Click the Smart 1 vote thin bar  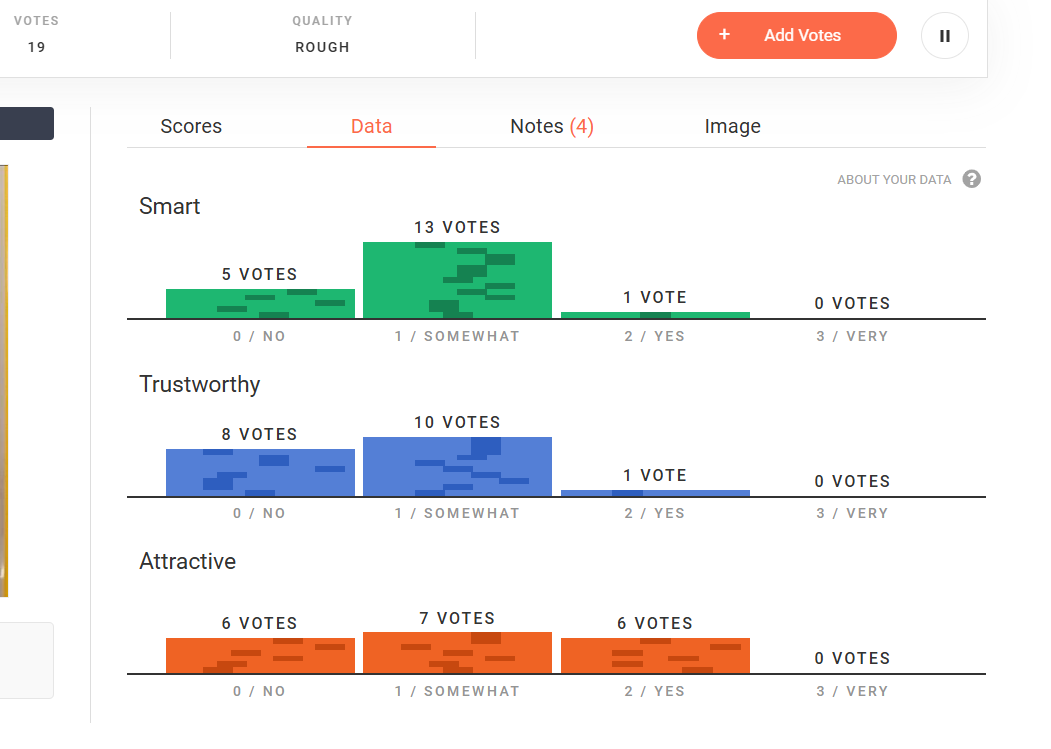655,315
